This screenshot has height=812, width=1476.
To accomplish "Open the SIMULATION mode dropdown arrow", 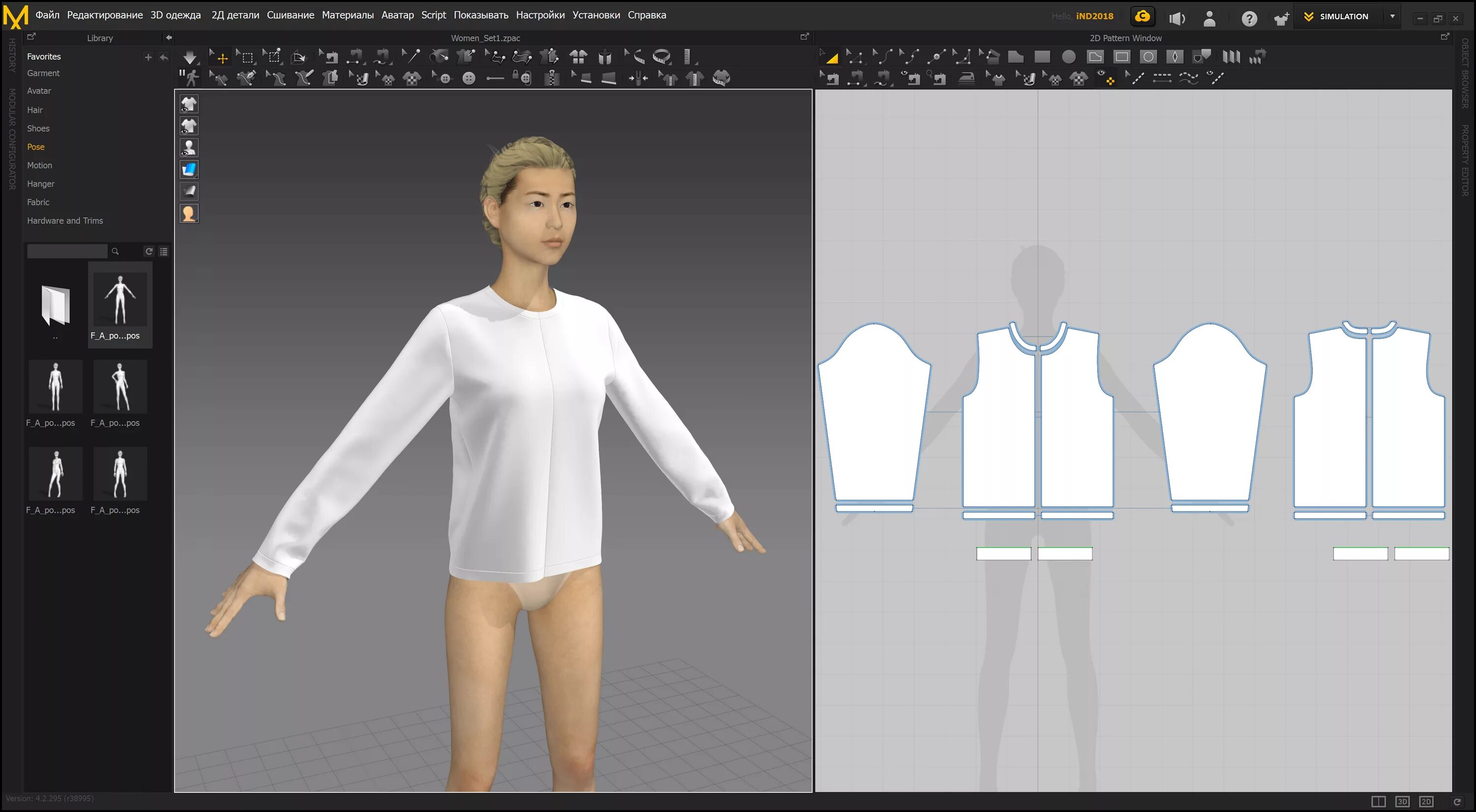I will click(x=1392, y=17).
